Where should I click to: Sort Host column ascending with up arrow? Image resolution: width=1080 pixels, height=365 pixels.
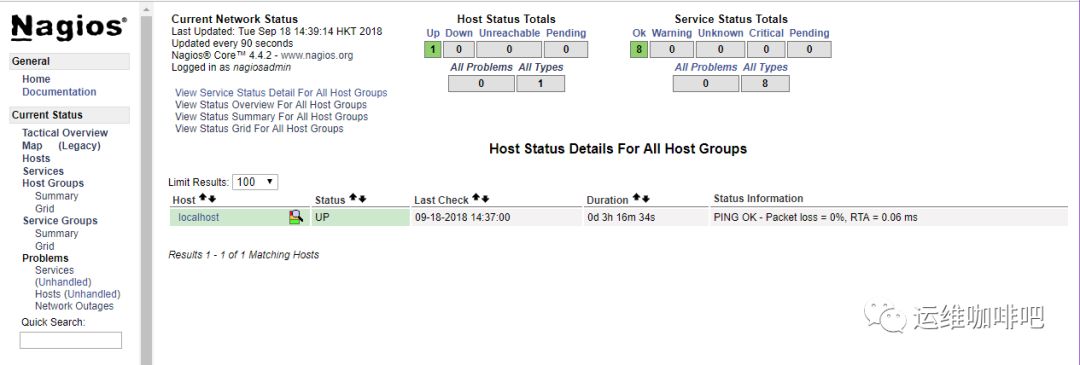(x=203, y=198)
